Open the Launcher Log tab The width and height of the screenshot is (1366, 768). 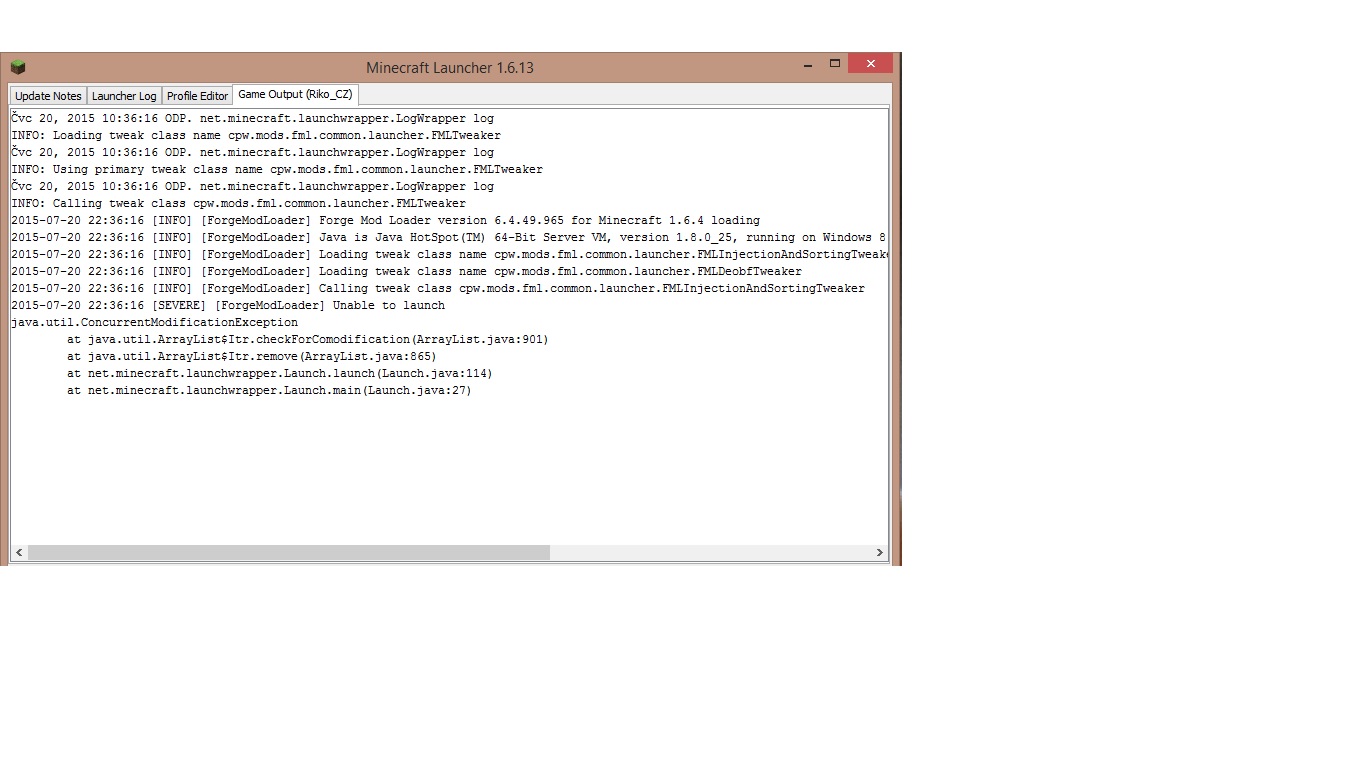pos(124,96)
